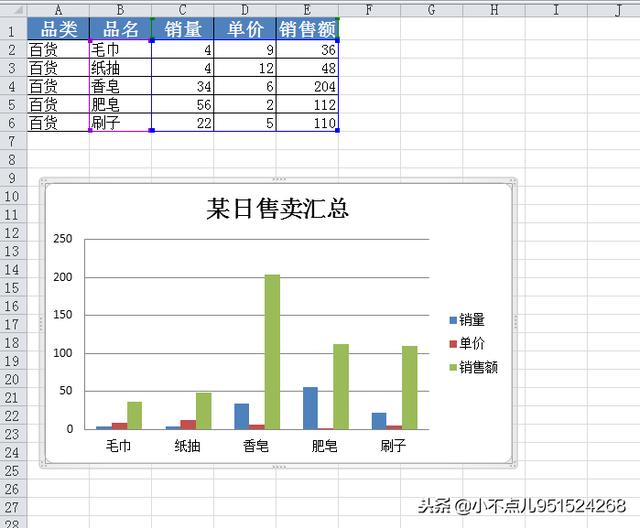Click the 销售额 legend entry
640x528 pixels.
(473, 367)
